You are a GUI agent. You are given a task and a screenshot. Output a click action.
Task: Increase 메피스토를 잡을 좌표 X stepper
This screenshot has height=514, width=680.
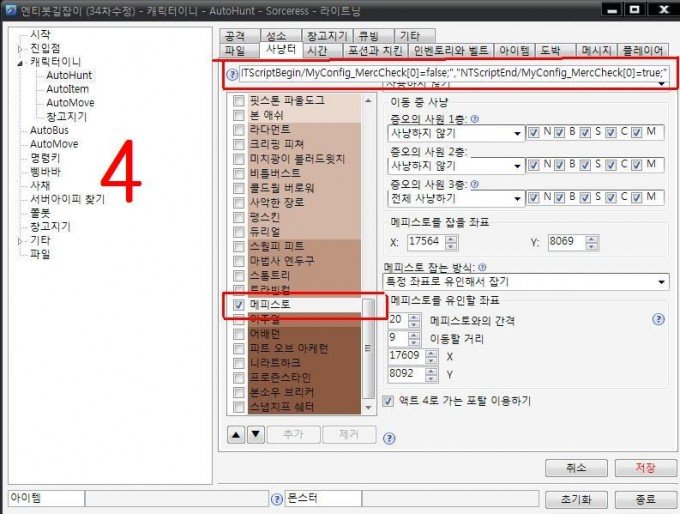pos(451,239)
